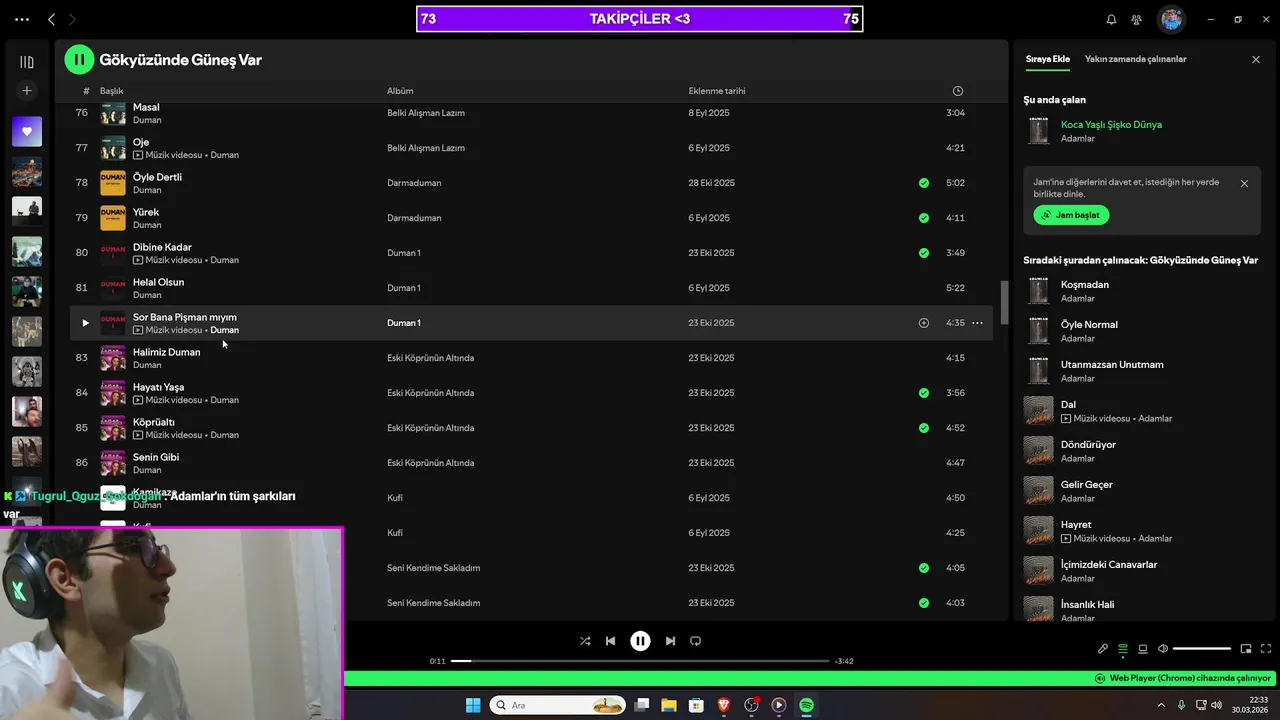Sort by the Başlık column header
Image resolution: width=1280 pixels, height=720 pixels.
tap(111, 91)
